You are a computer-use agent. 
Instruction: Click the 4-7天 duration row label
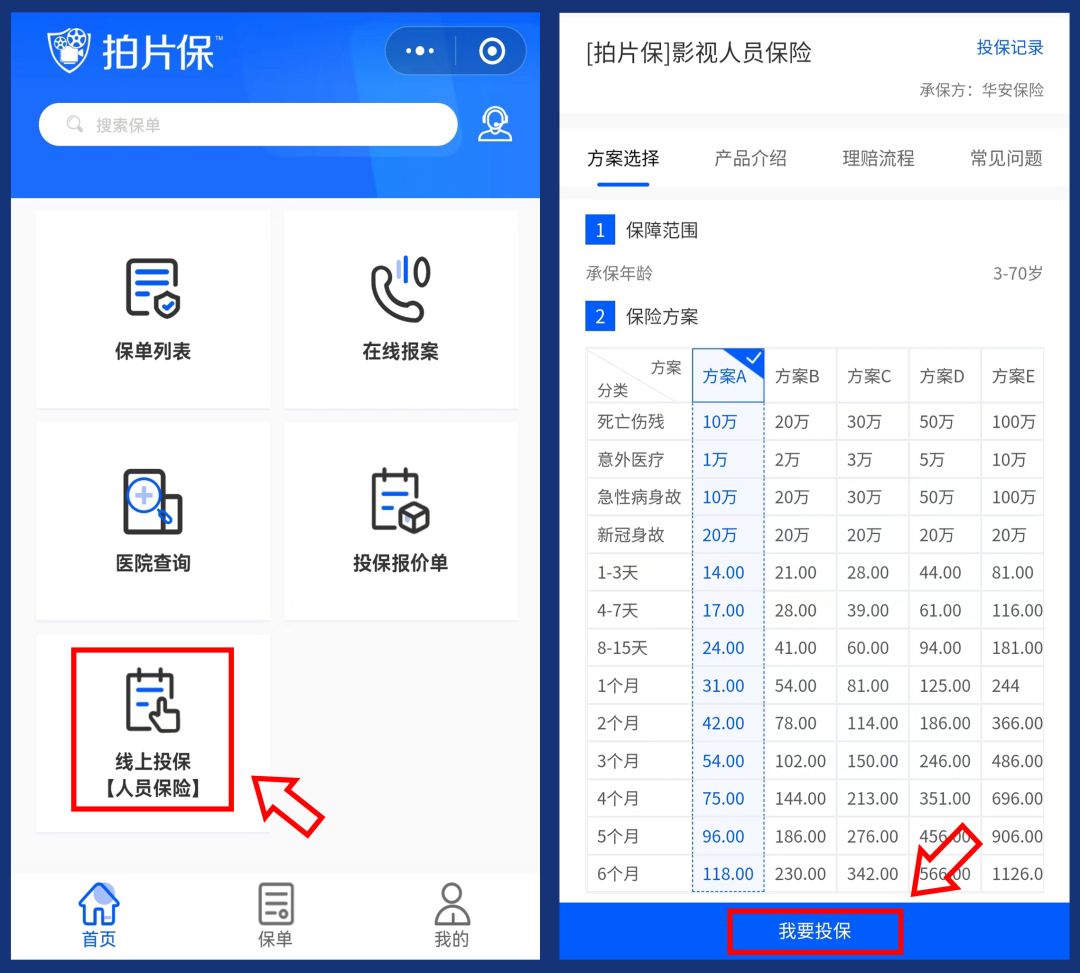(x=617, y=610)
